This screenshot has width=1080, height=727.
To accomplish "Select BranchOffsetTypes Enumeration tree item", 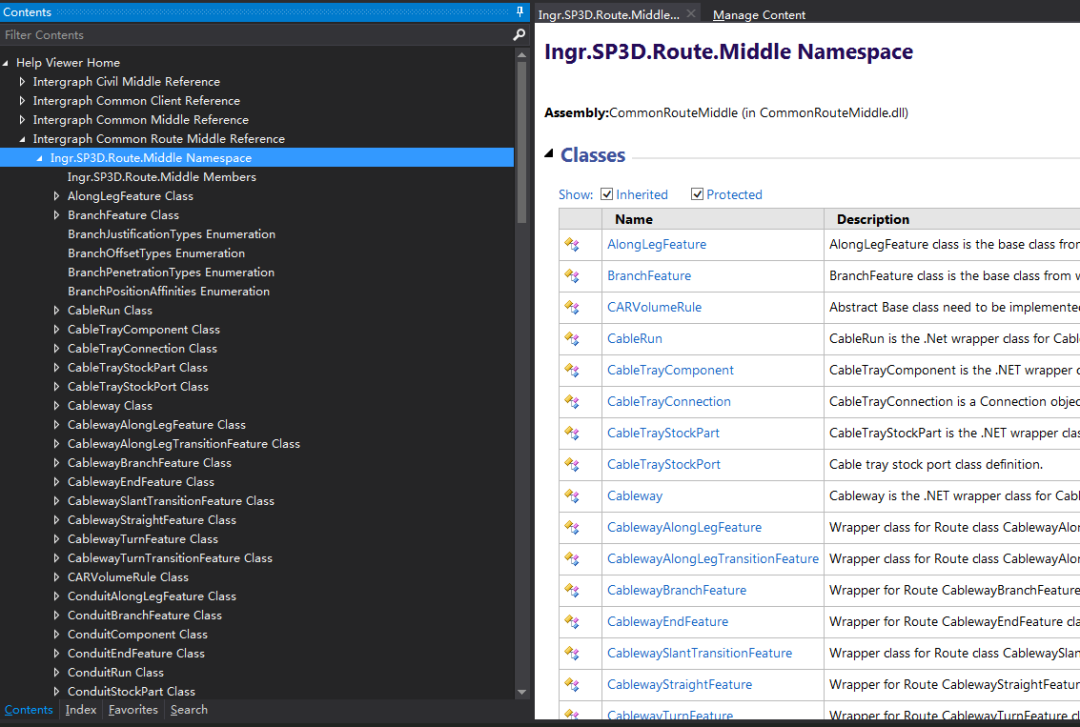I will pyautogui.click(x=156, y=254).
